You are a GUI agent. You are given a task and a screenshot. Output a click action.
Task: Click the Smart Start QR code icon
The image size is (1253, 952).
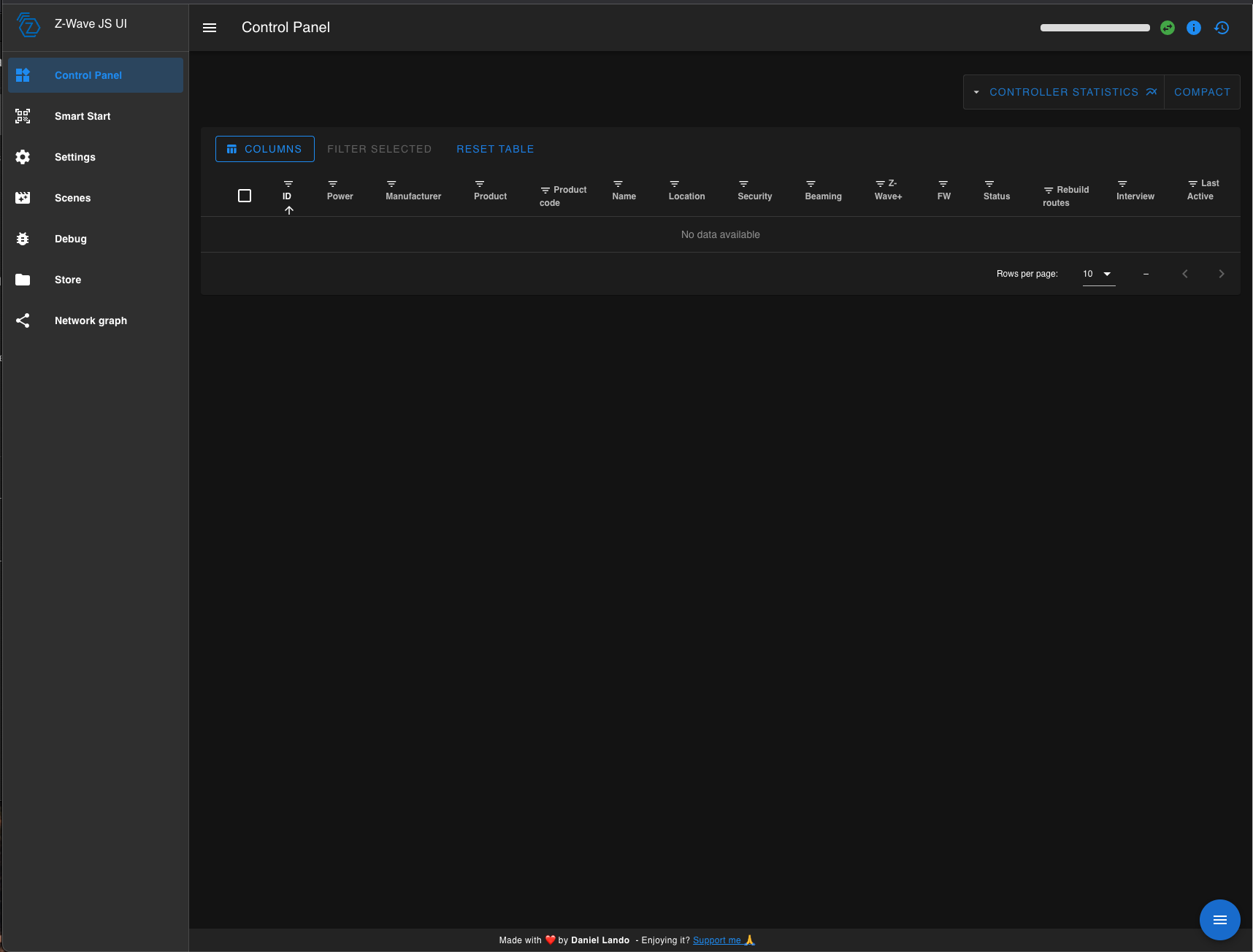click(23, 116)
